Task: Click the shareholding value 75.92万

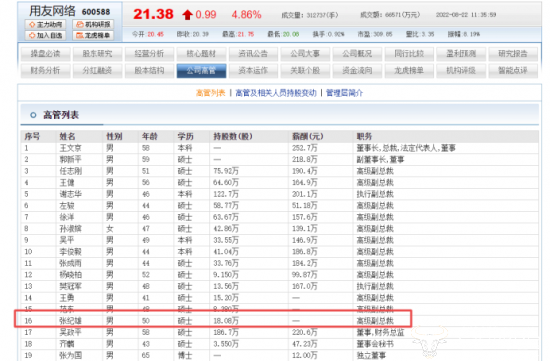Action: [x=226, y=171]
